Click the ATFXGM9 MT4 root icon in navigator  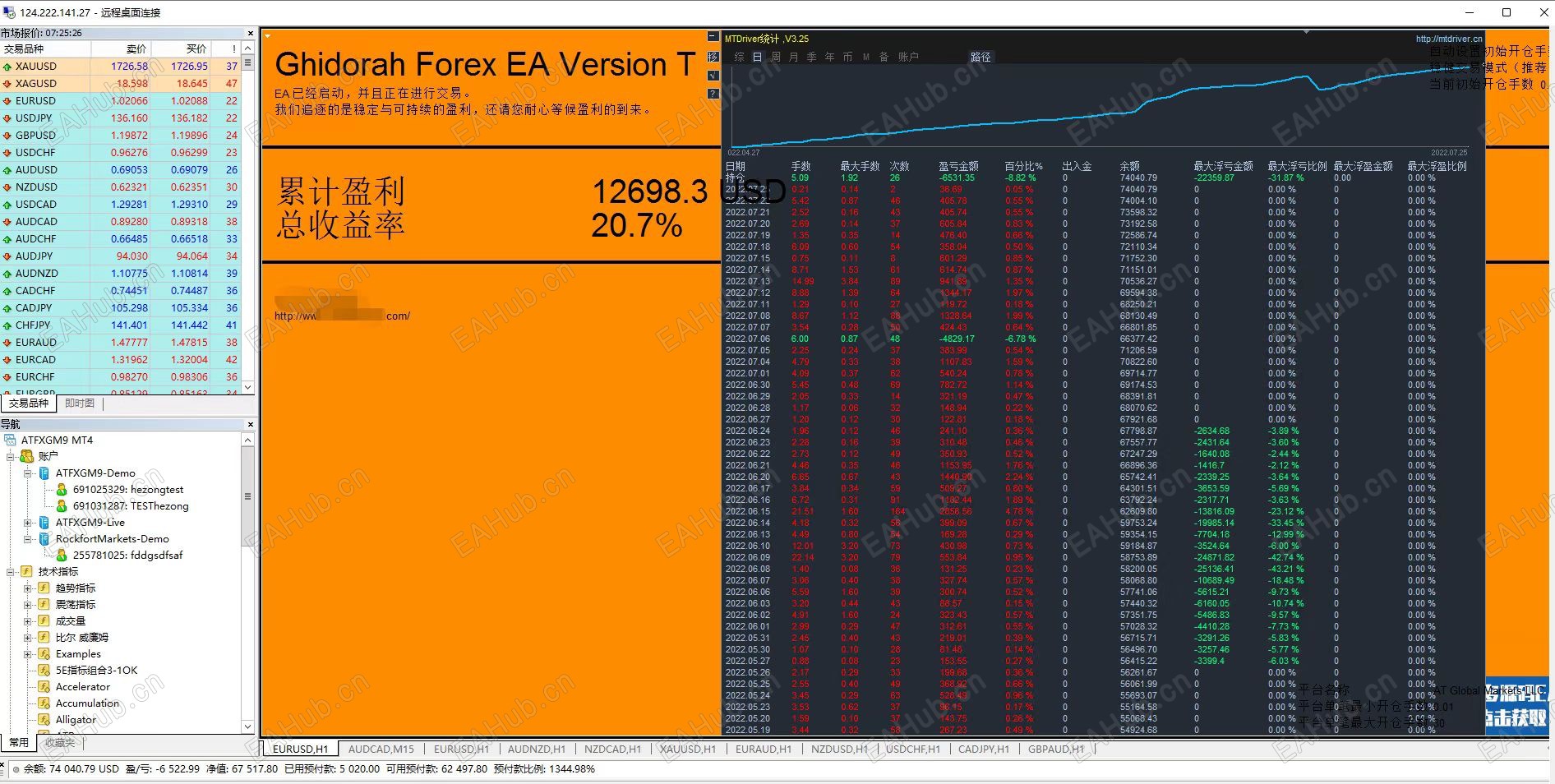[11, 440]
